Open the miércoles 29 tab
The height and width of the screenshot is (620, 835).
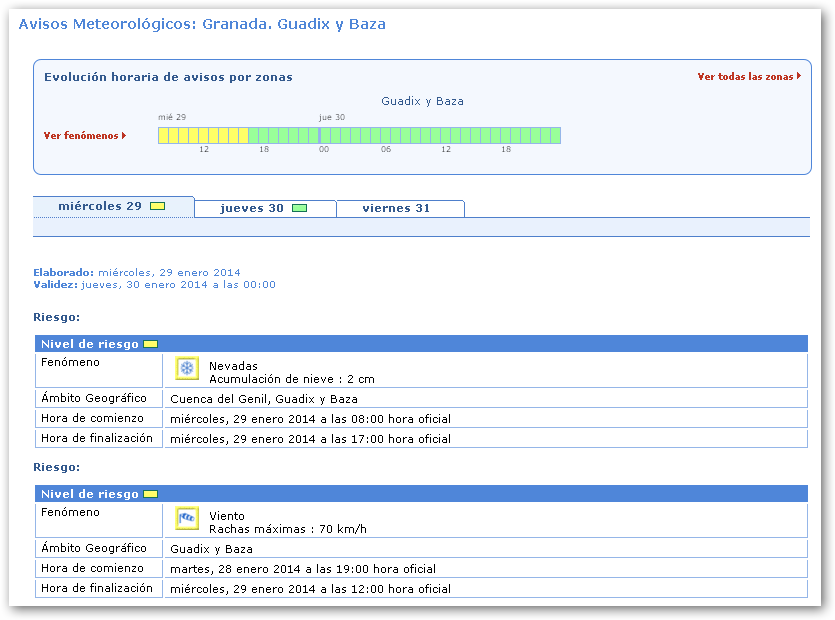(x=100, y=207)
